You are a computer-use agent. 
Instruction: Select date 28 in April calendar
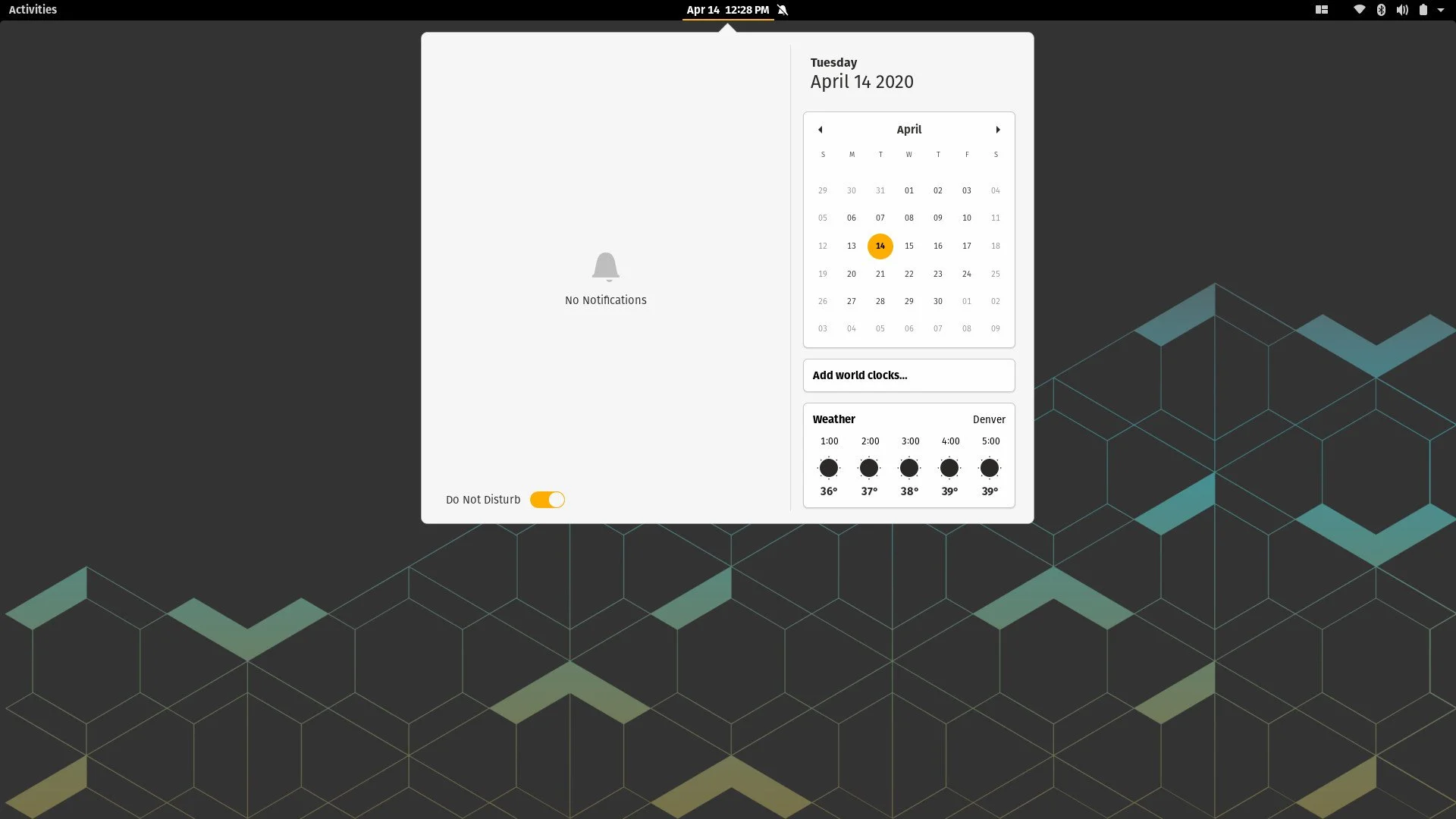880,301
